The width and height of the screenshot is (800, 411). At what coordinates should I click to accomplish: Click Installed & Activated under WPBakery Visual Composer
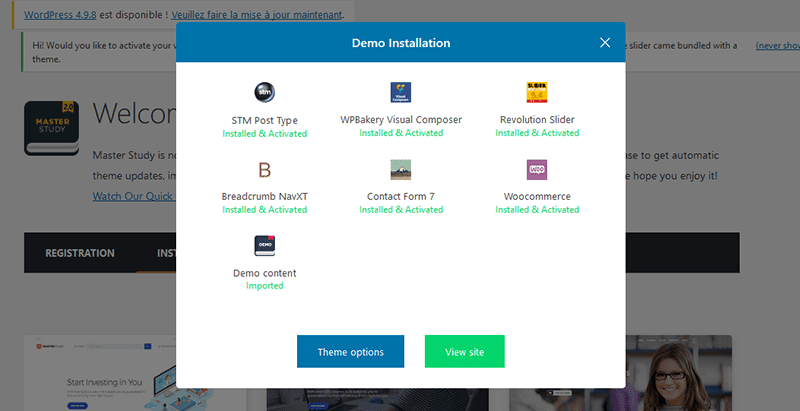click(401, 133)
